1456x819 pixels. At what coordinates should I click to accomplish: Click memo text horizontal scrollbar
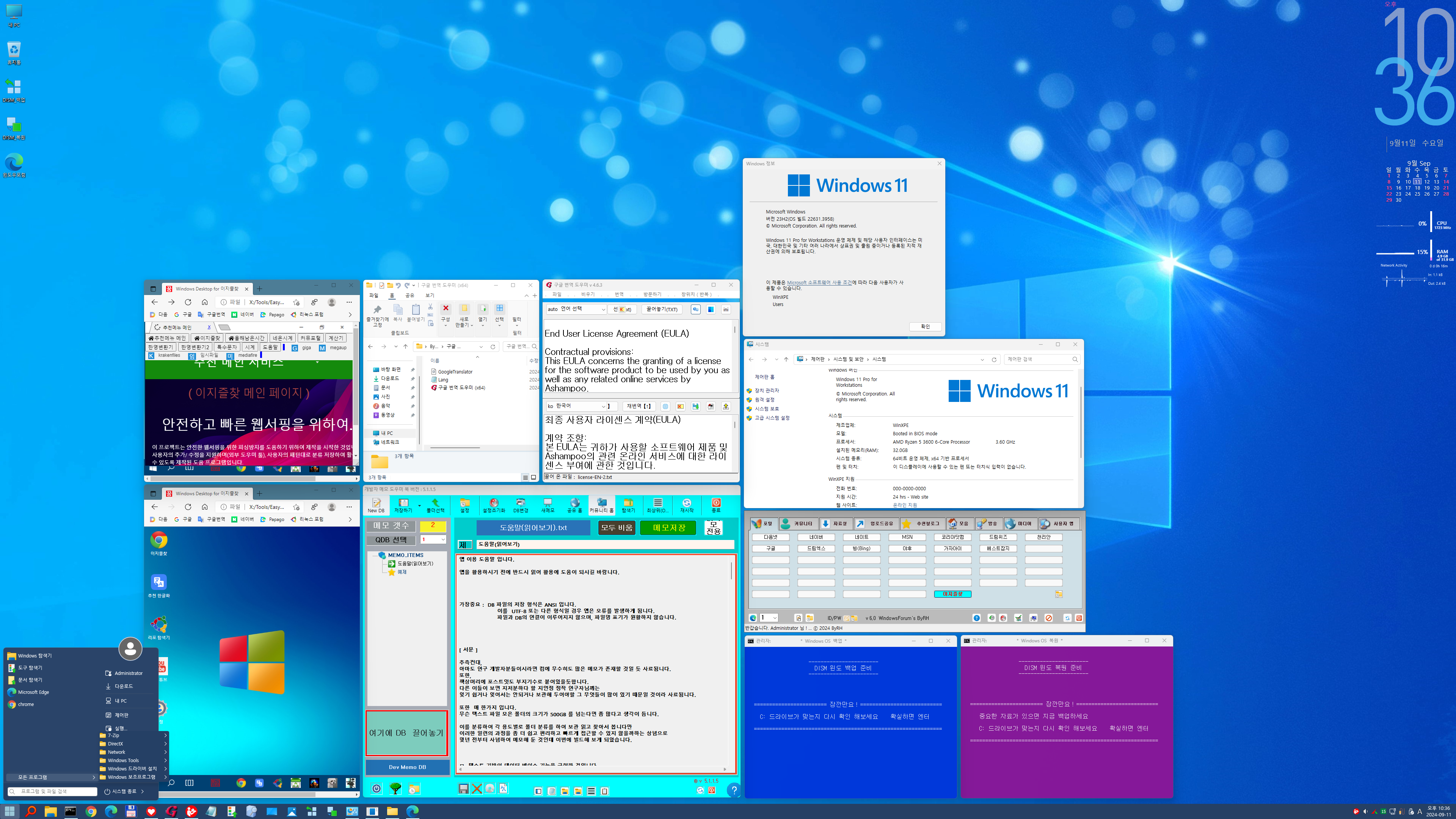coord(592,769)
